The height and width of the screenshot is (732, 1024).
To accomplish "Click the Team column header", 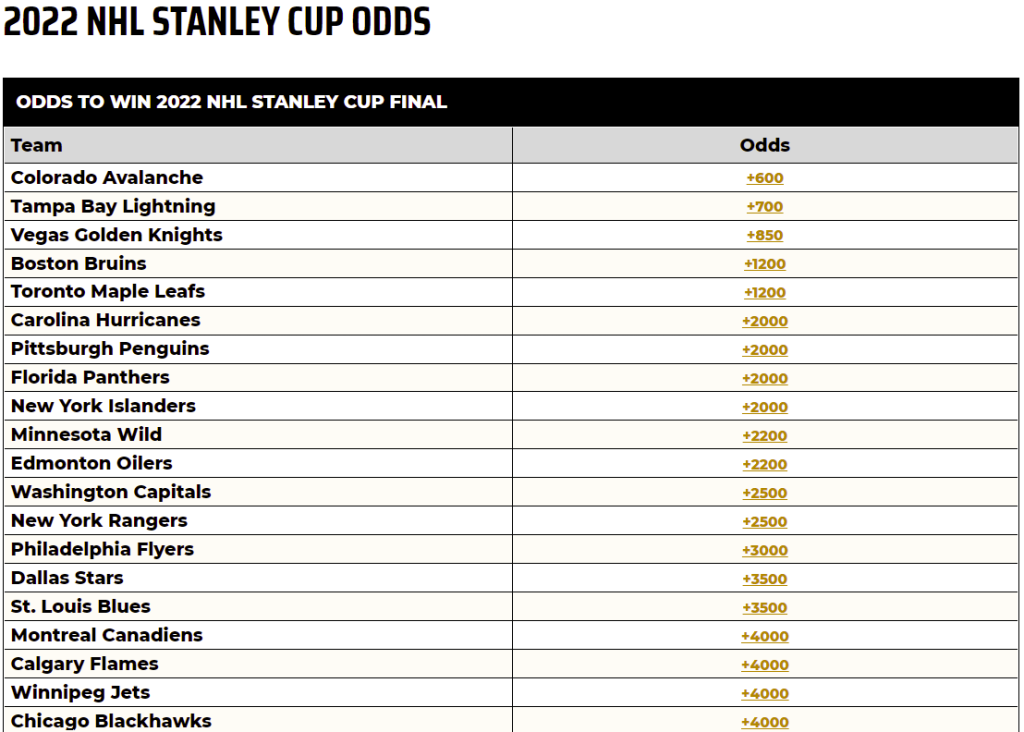I will coord(37,146).
